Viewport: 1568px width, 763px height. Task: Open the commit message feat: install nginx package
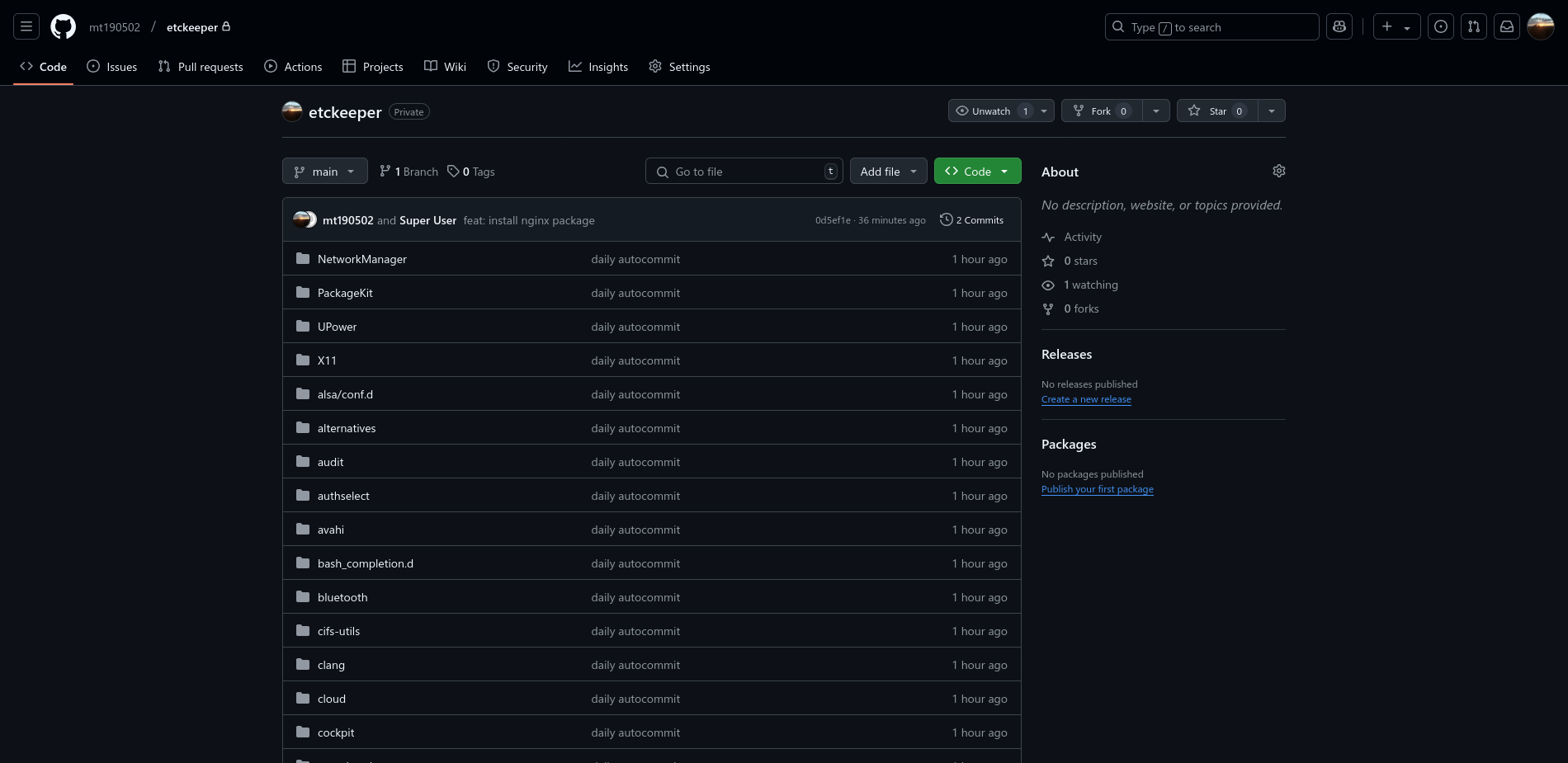(529, 220)
